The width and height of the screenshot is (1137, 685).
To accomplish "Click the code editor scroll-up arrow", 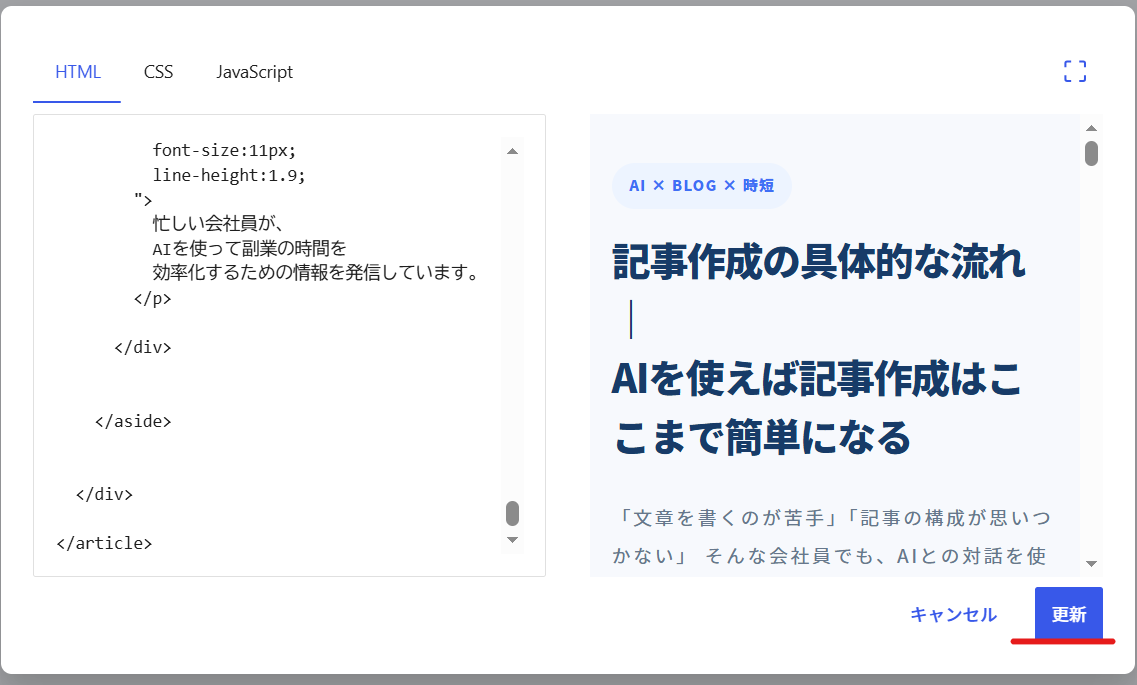I will click(x=513, y=151).
